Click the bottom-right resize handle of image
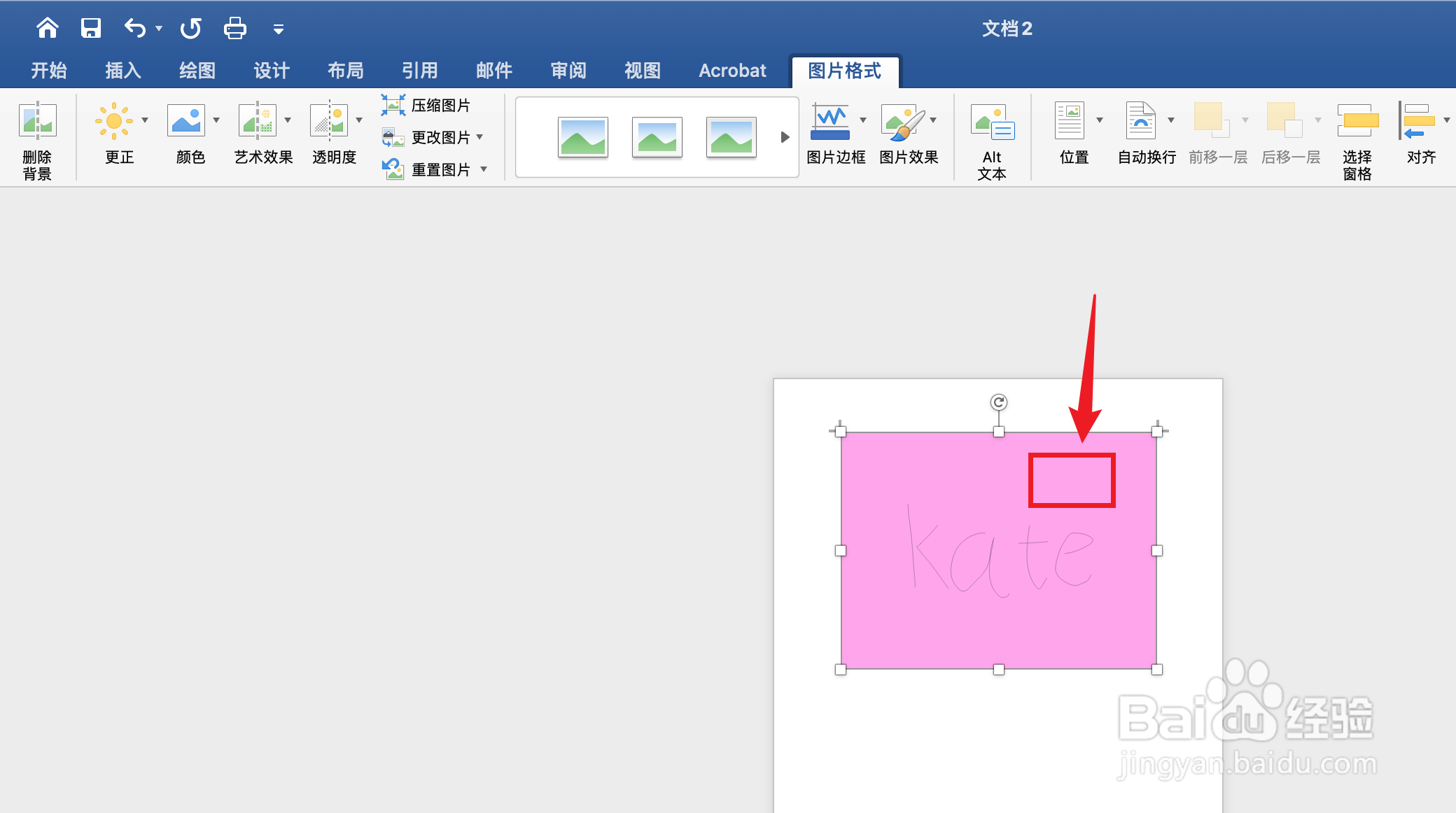Image resolution: width=1456 pixels, height=813 pixels. click(1157, 670)
